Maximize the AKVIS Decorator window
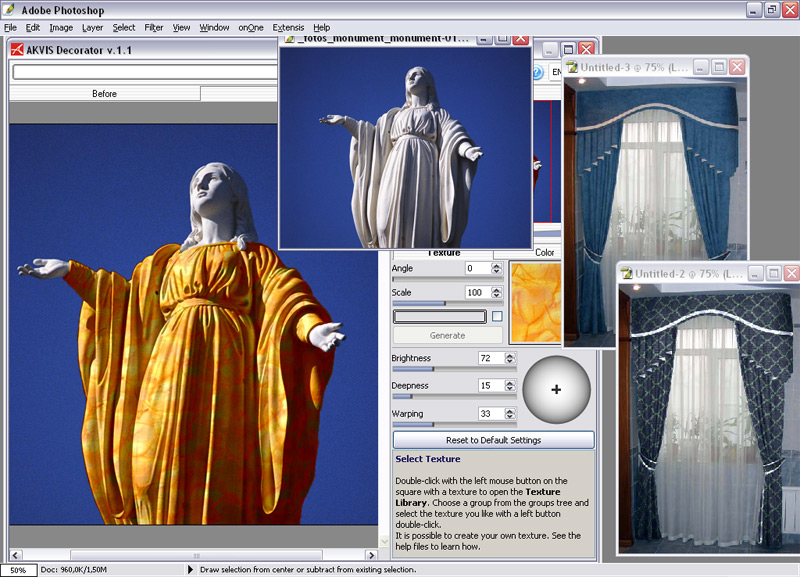 [x=568, y=49]
